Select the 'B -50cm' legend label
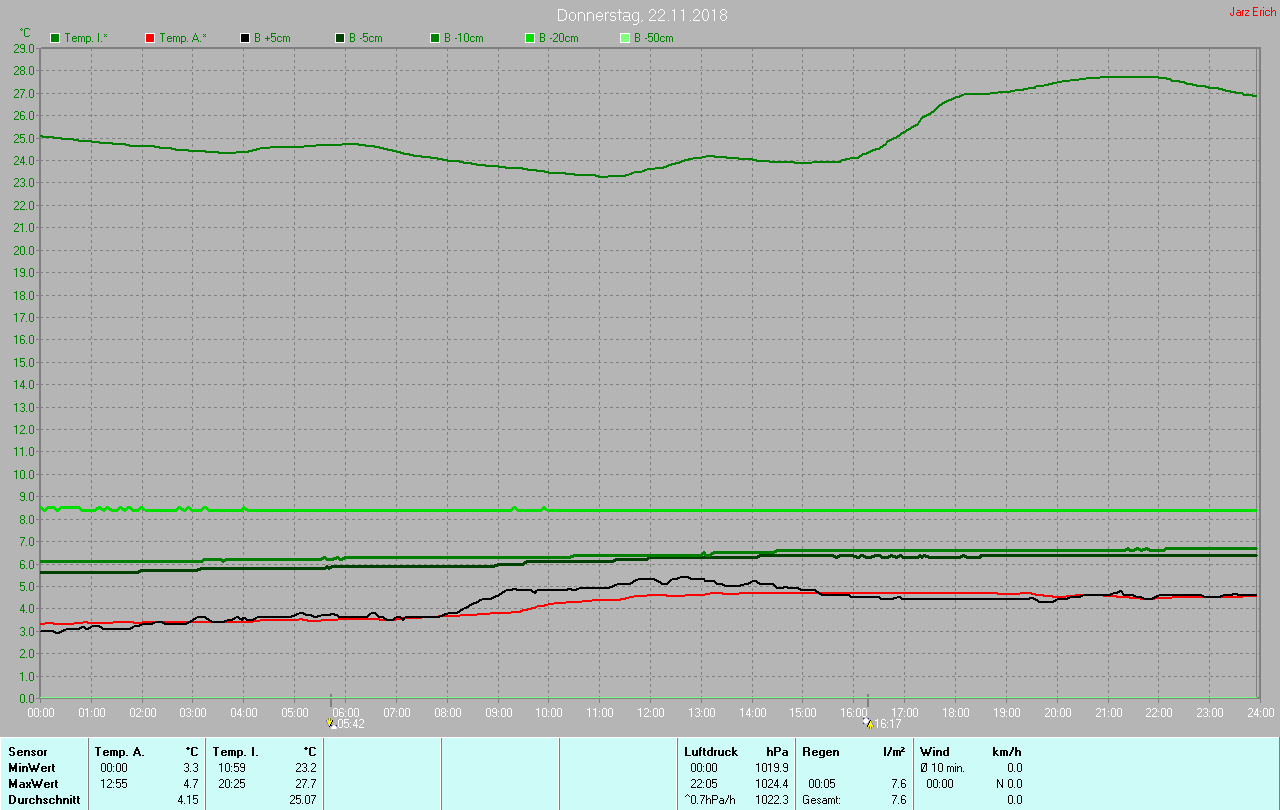1280x810 pixels. [653, 38]
